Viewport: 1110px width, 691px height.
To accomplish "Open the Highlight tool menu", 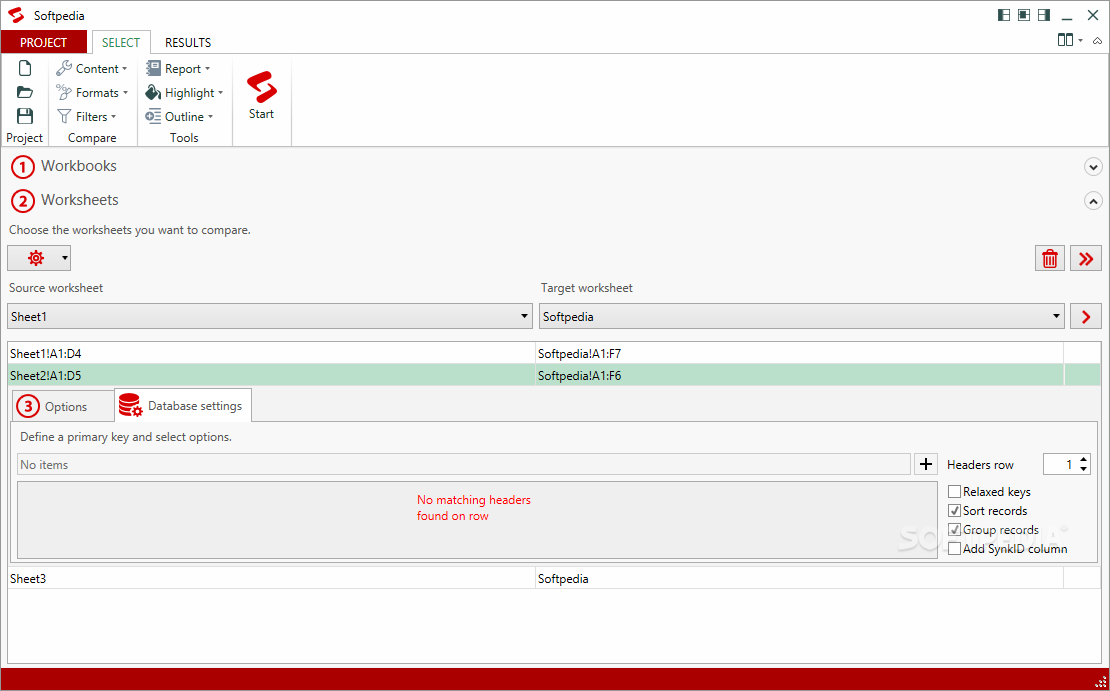I will coord(184,93).
